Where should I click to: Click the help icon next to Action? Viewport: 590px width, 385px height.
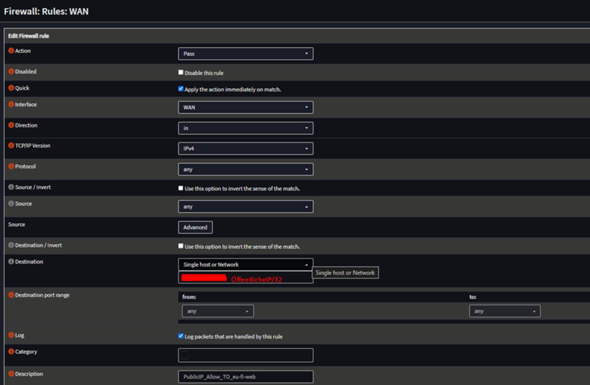11,50
